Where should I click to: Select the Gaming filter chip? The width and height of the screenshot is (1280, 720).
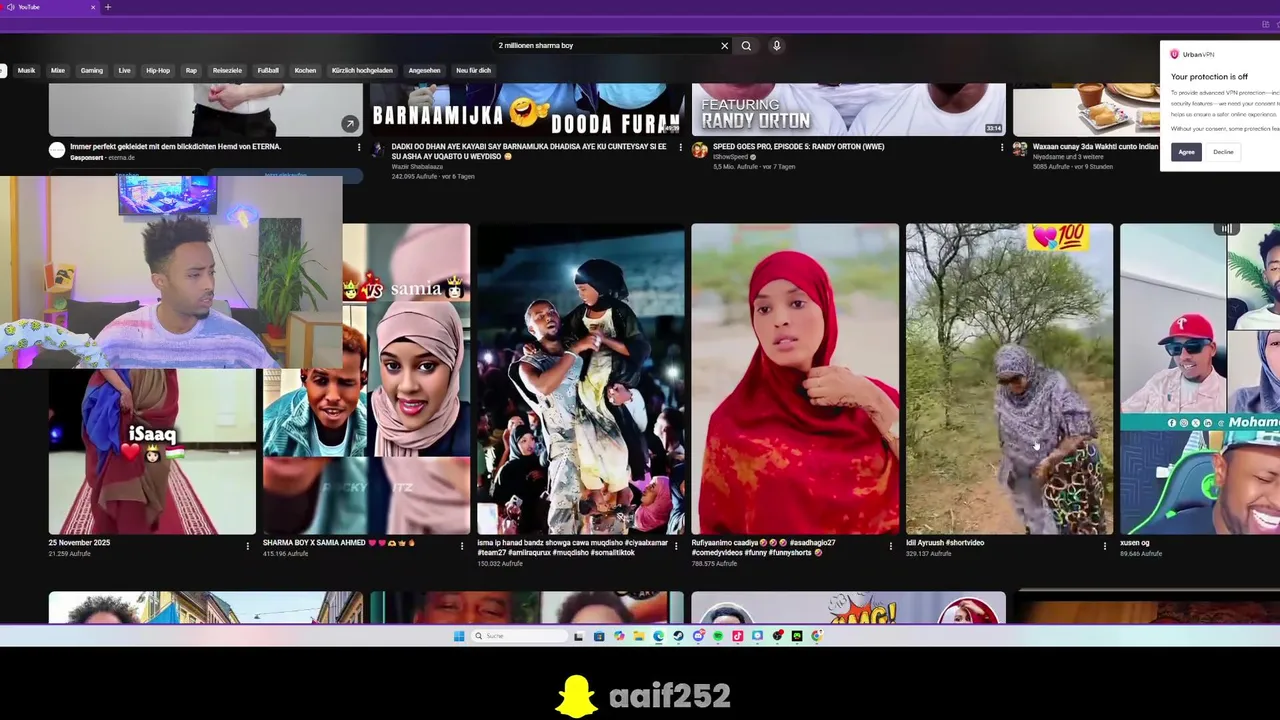[x=92, y=71]
